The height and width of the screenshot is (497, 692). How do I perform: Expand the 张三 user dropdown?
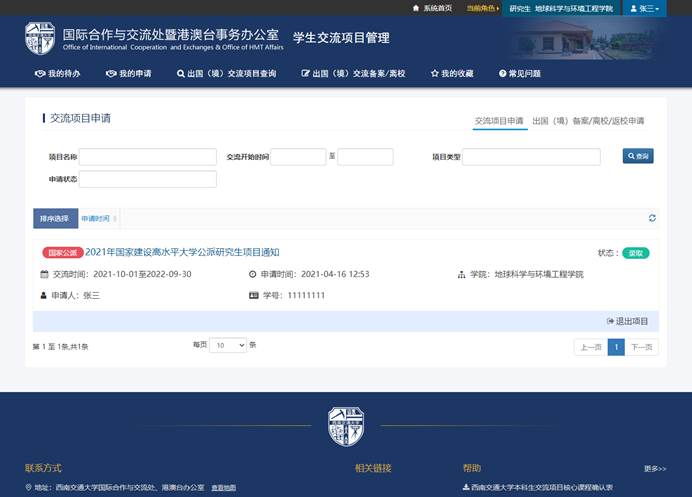click(x=643, y=8)
